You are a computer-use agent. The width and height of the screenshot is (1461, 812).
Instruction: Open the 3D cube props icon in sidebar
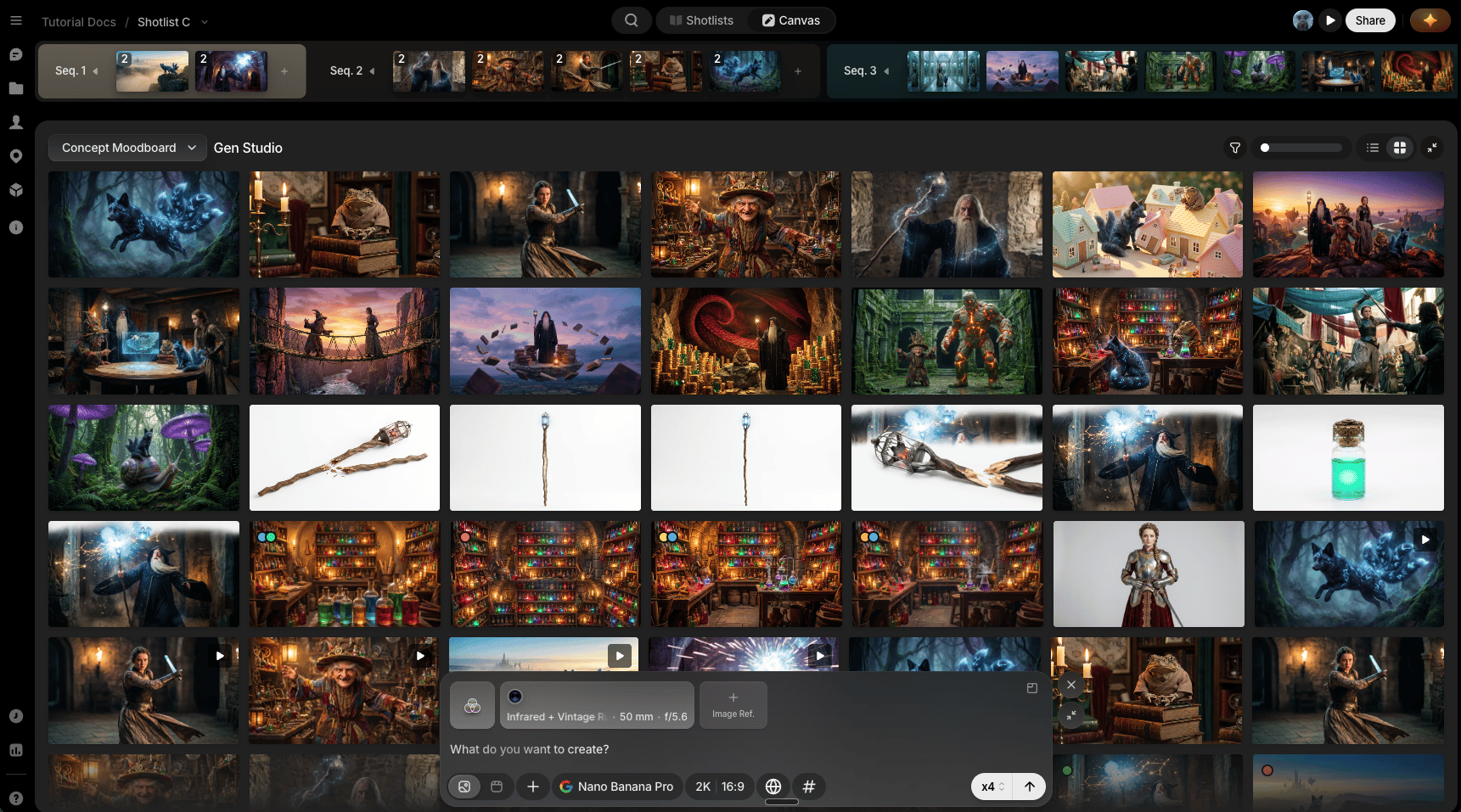16,190
